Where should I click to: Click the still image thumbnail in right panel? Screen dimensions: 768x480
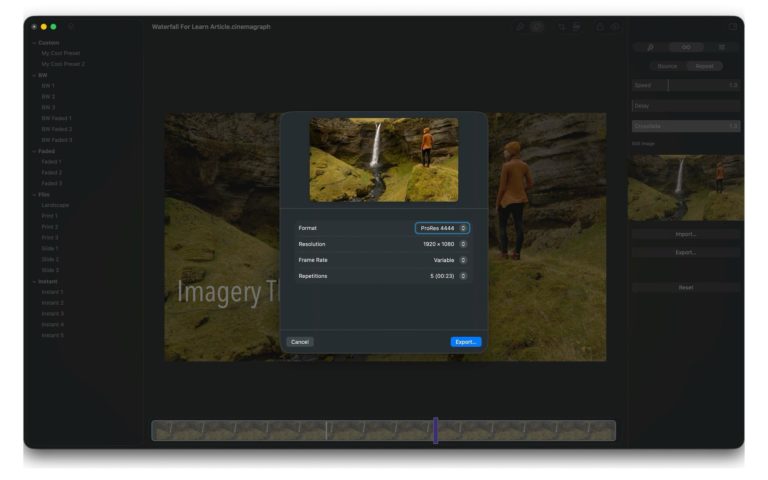[x=686, y=188]
